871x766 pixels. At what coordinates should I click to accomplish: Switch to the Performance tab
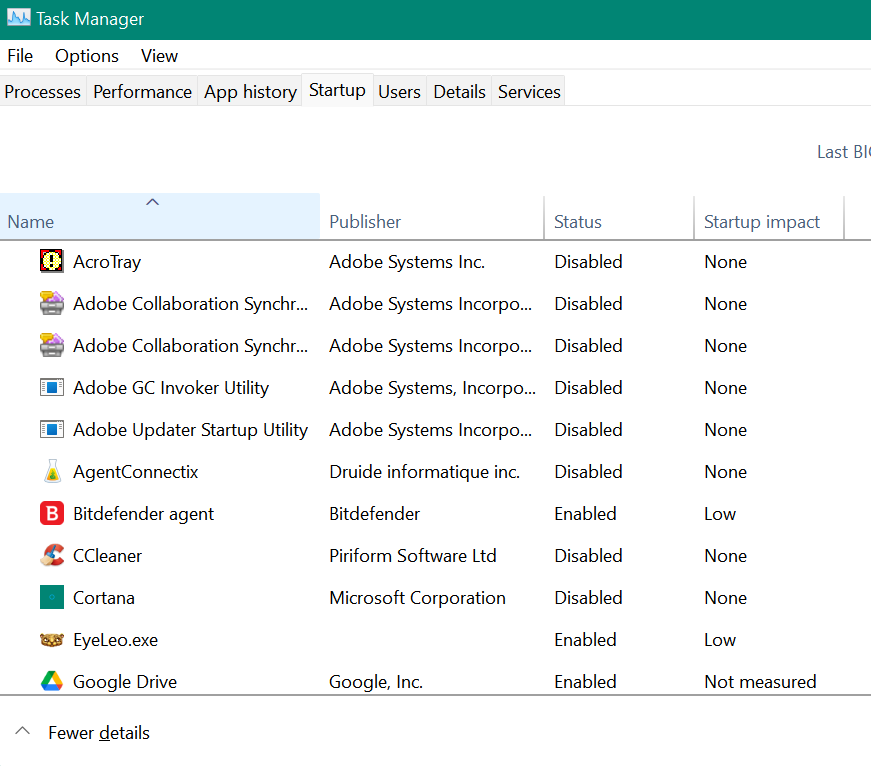(x=142, y=91)
